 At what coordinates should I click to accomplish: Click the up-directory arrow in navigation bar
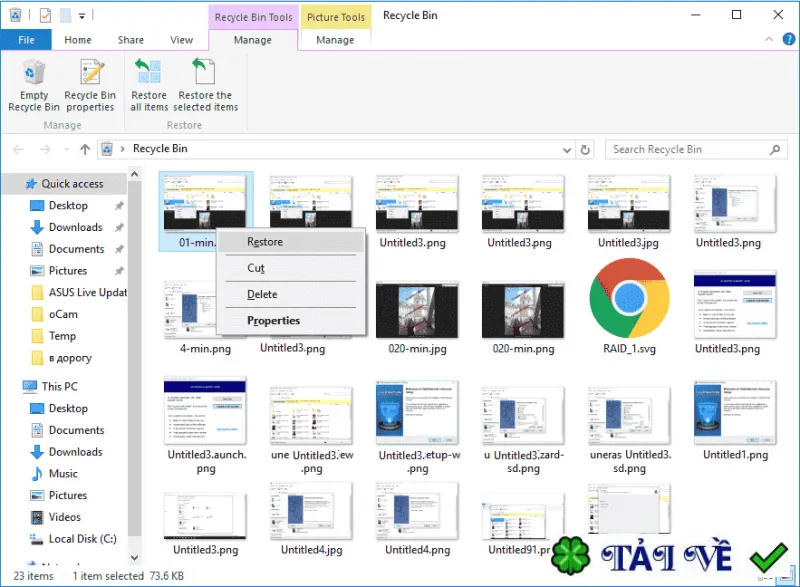(x=85, y=149)
